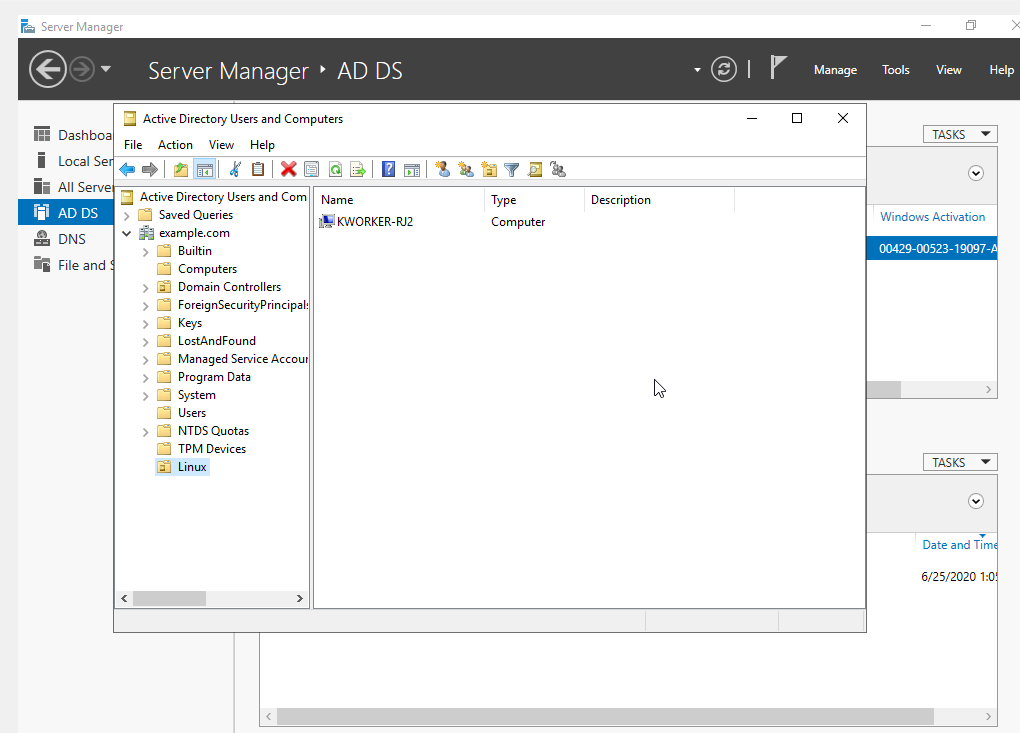Image resolution: width=1020 pixels, height=733 pixels.
Task: Open AD DS in Server Manager sidebar
Action: click(x=66, y=213)
